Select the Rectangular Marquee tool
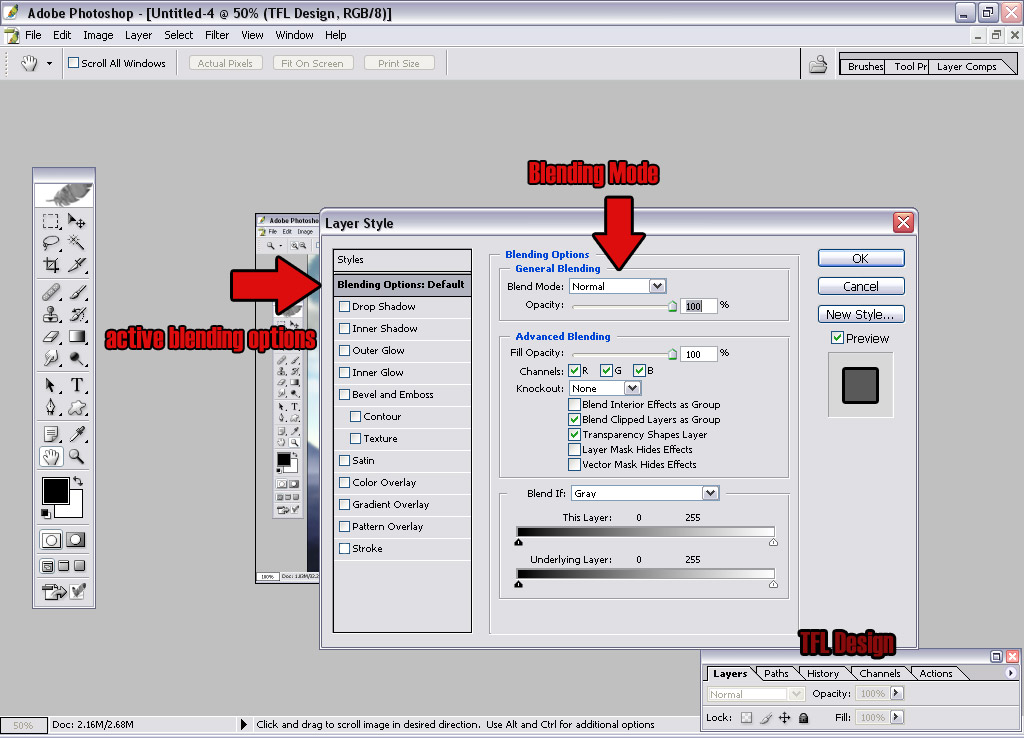 coord(51,221)
